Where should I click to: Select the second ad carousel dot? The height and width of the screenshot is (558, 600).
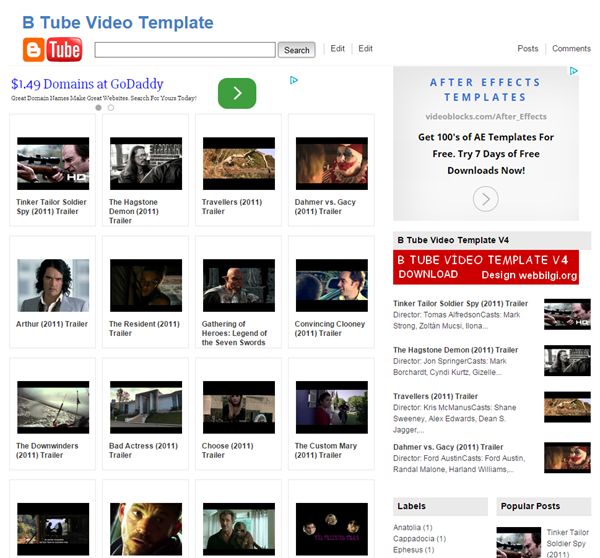tap(111, 108)
